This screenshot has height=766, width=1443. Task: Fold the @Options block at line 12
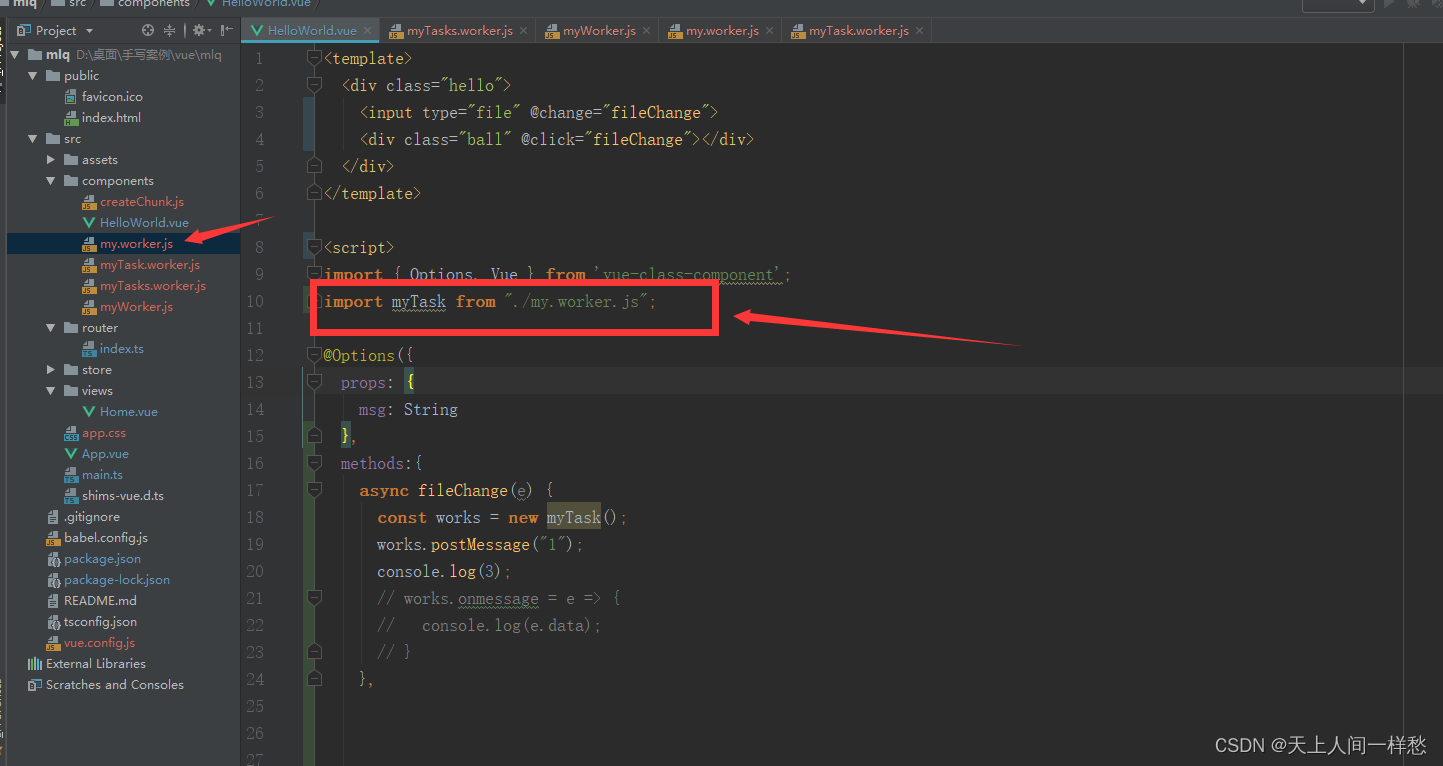(314, 355)
